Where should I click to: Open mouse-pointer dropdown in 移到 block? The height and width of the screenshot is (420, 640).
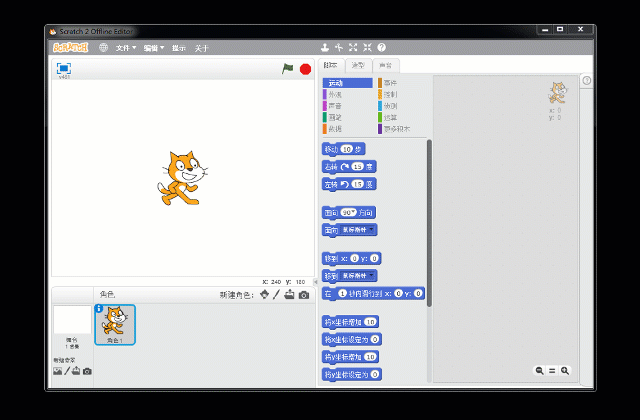358,276
